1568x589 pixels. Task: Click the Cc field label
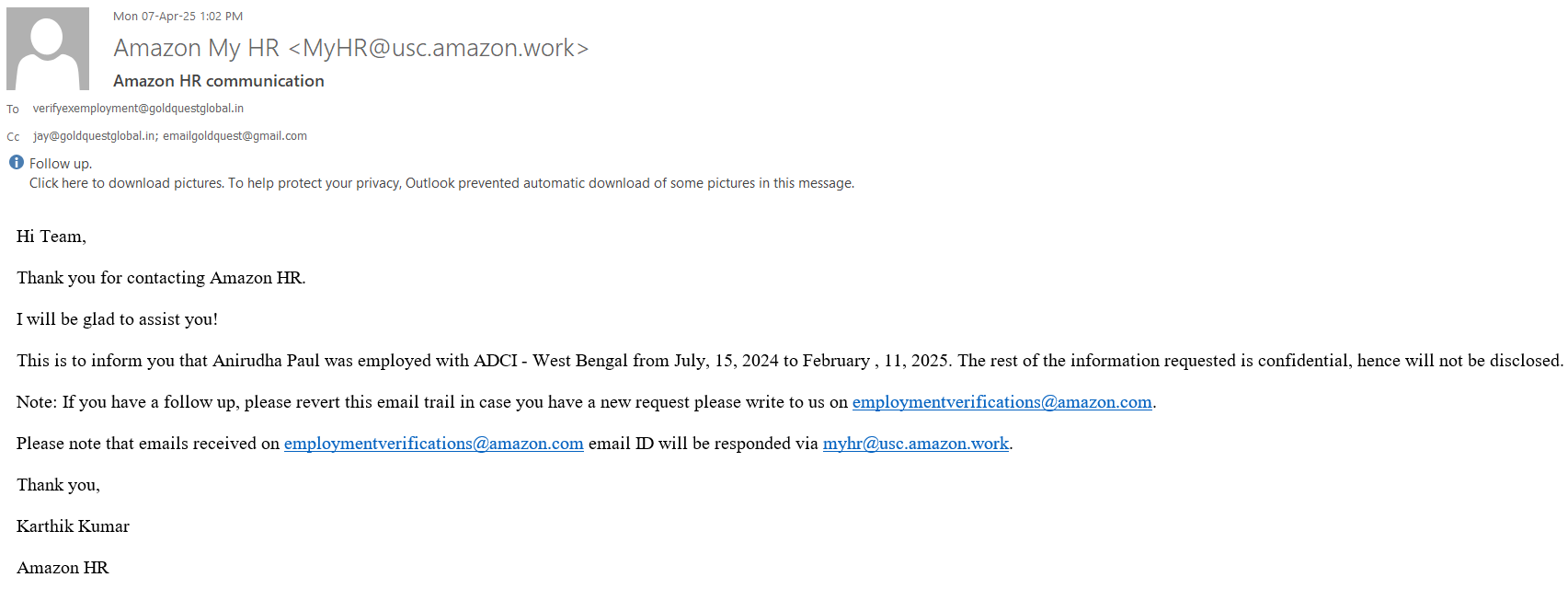(x=13, y=137)
